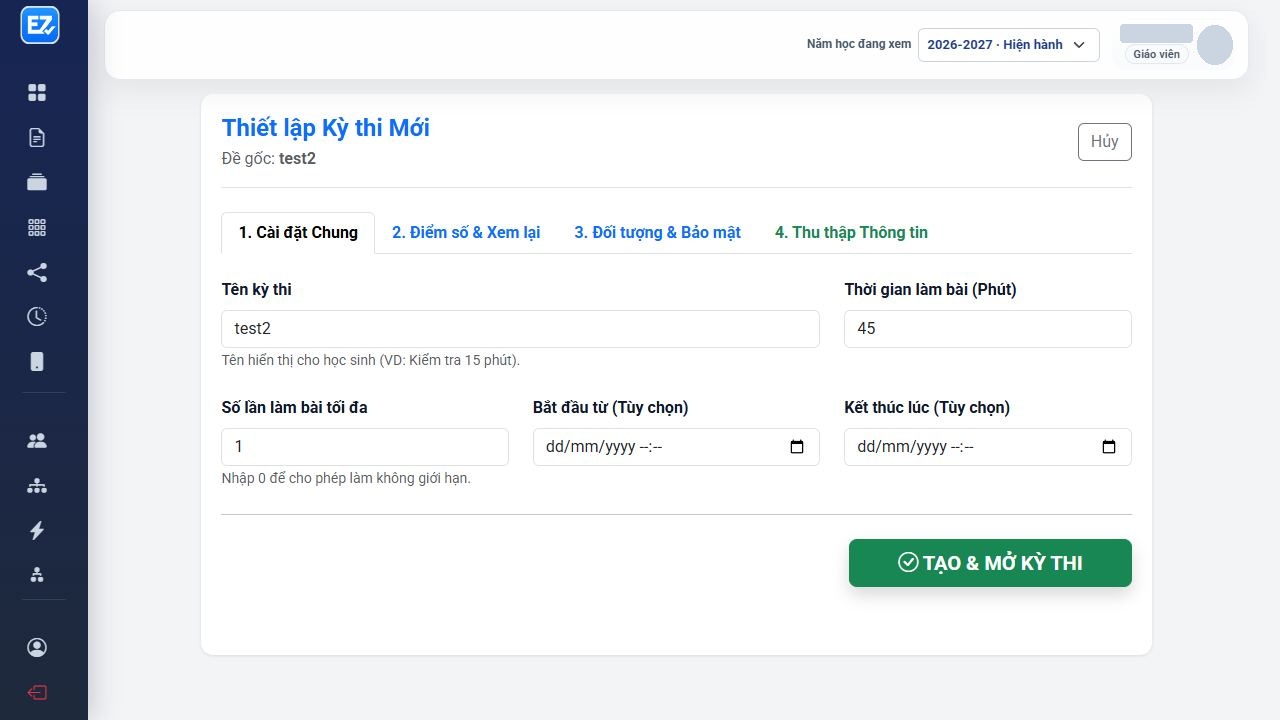The image size is (1280, 720).
Task: Open the stacked cards icon in sidebar
Action: point(37,182)
